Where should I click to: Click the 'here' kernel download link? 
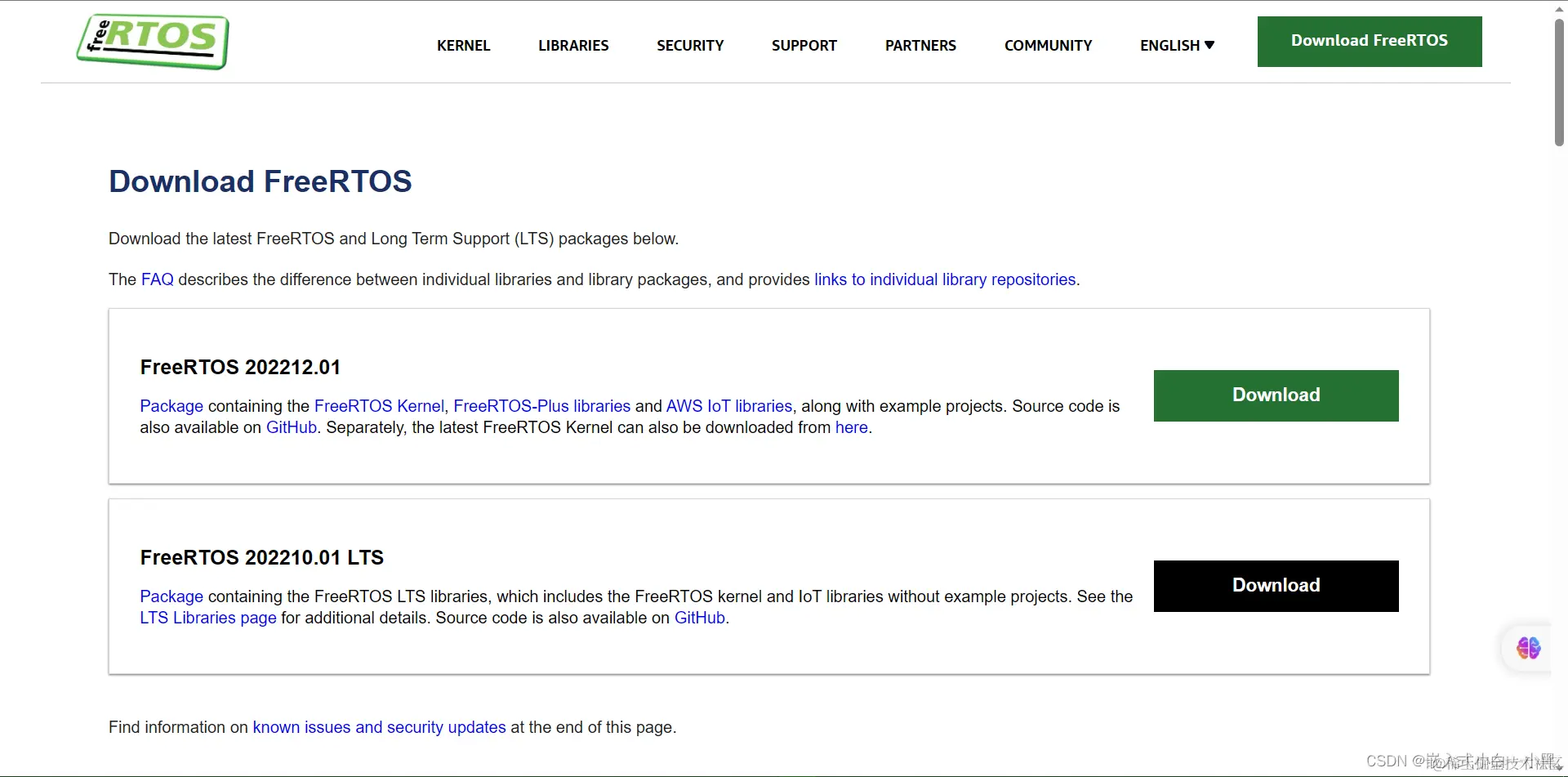coord(852,427)
